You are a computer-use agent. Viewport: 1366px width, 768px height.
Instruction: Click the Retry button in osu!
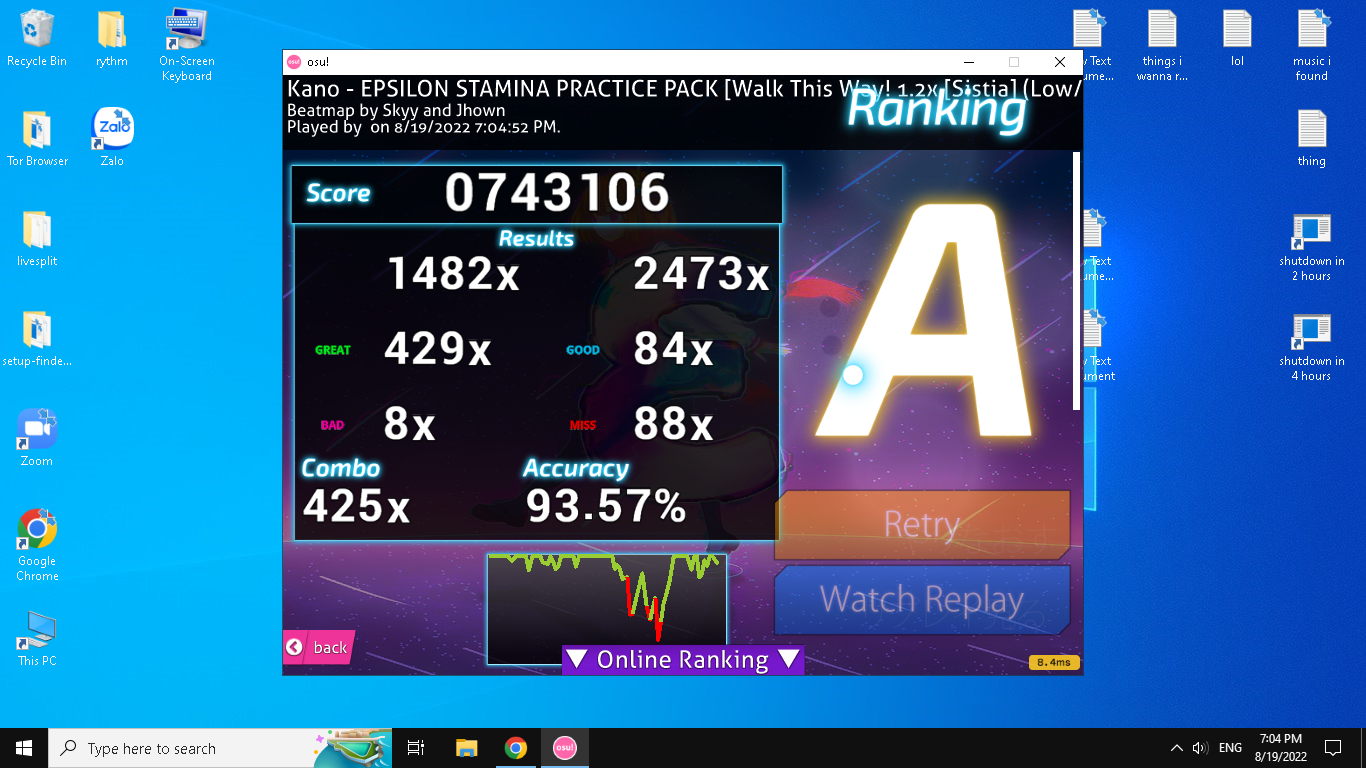click(x=922, y=524)
